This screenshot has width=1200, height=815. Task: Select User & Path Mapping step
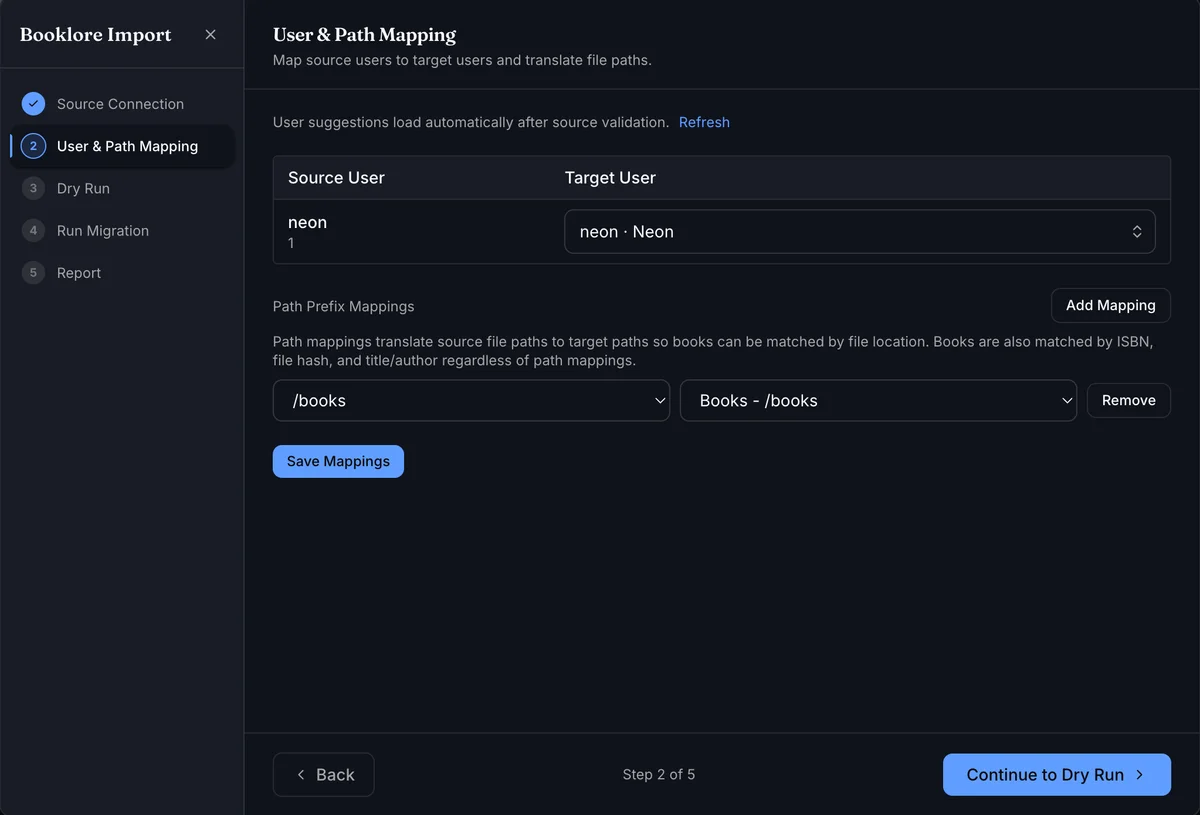[x=122, y=146]
